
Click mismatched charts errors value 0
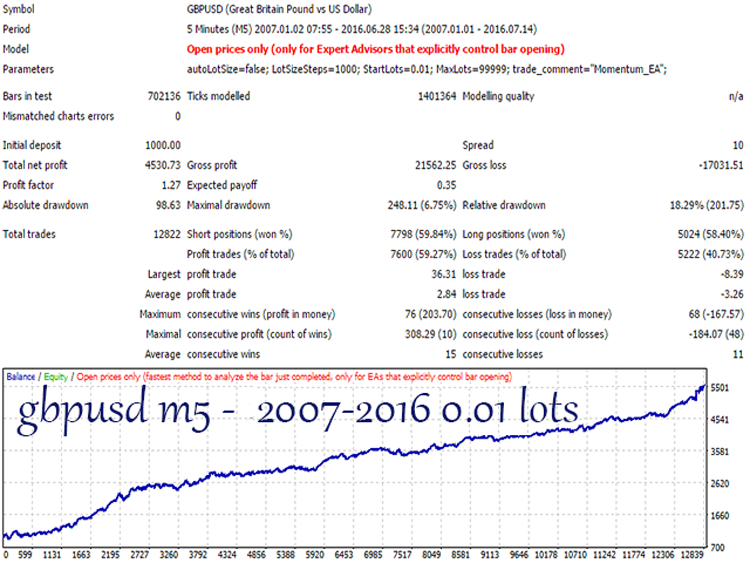pos(177,116)
